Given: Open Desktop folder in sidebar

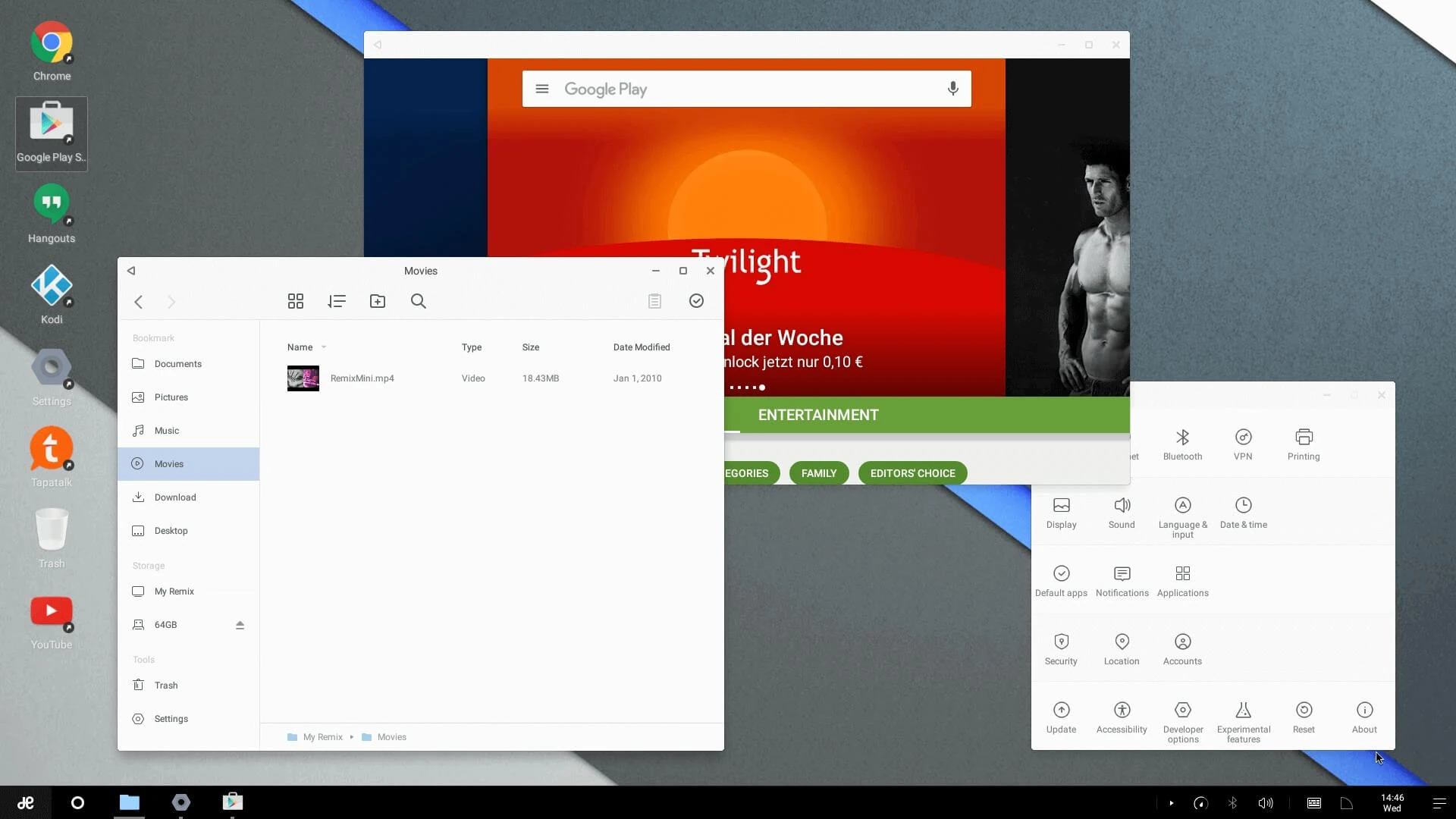Looking at the screenshot, I should click(x=188, y=531).
